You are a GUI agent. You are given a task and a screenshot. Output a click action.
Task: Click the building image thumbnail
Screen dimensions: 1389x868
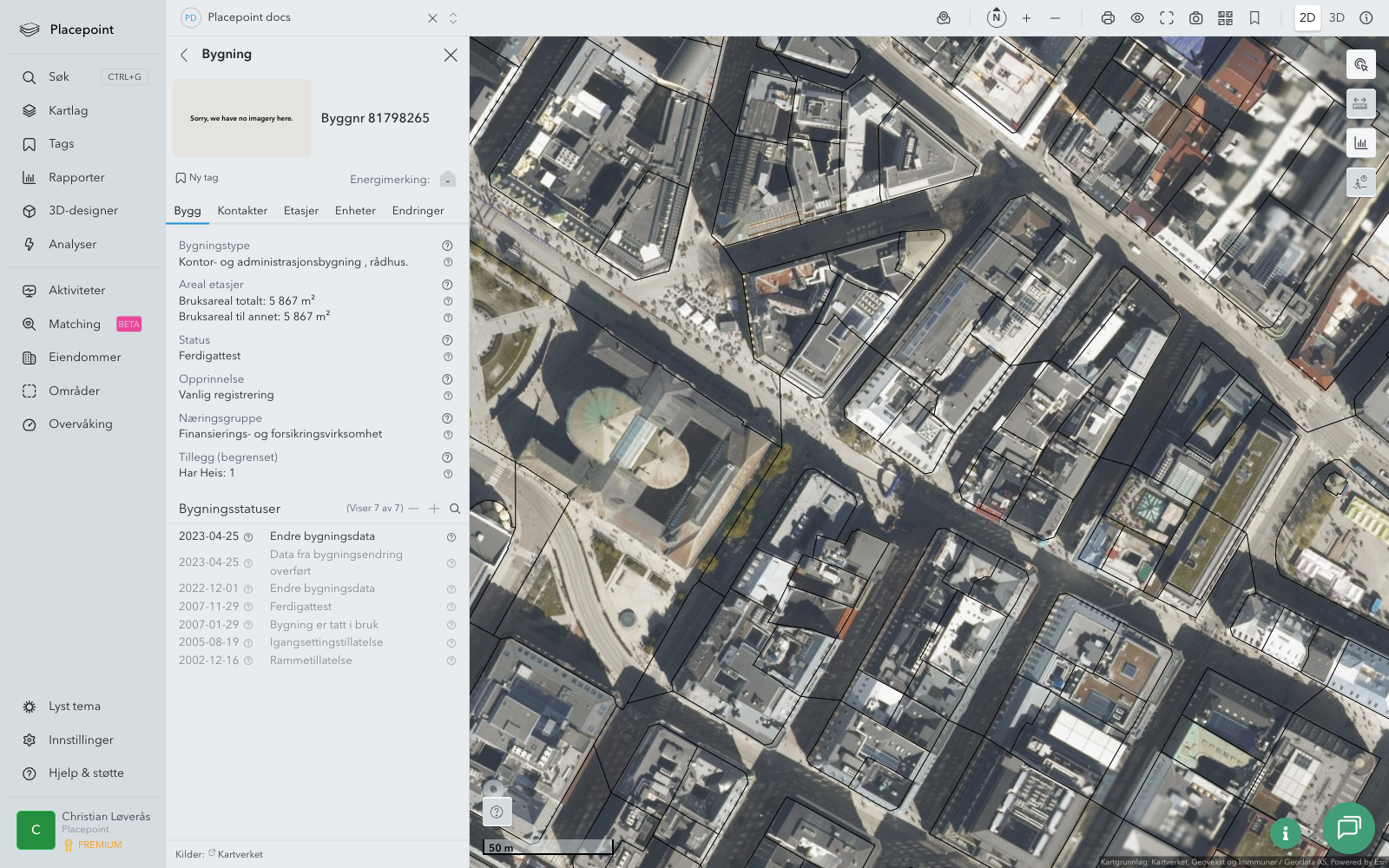coord(241,118)
